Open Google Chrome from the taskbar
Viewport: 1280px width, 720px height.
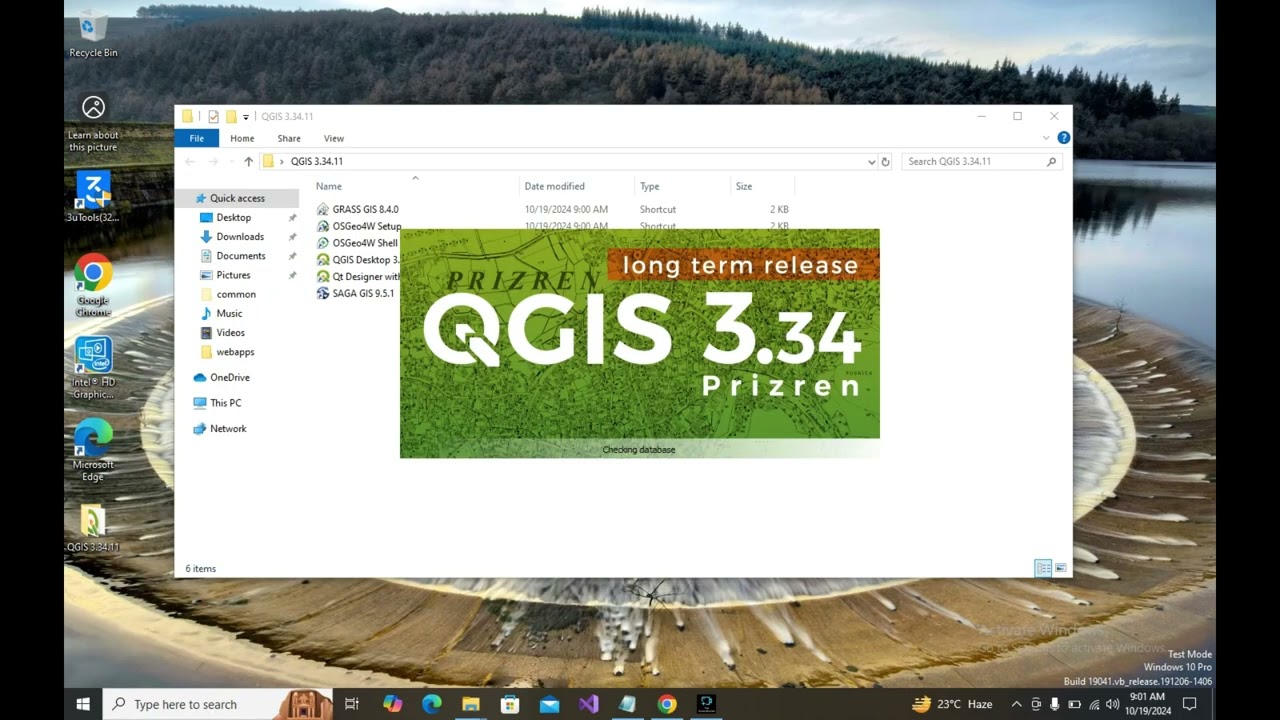667,704
